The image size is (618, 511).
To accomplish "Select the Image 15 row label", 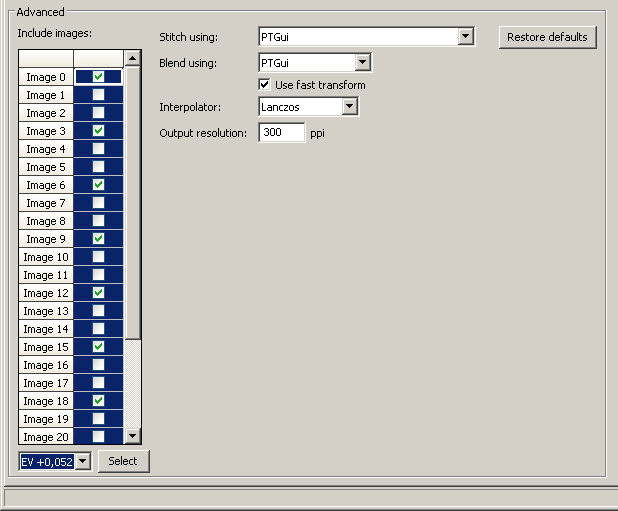I will click(46, 347).
